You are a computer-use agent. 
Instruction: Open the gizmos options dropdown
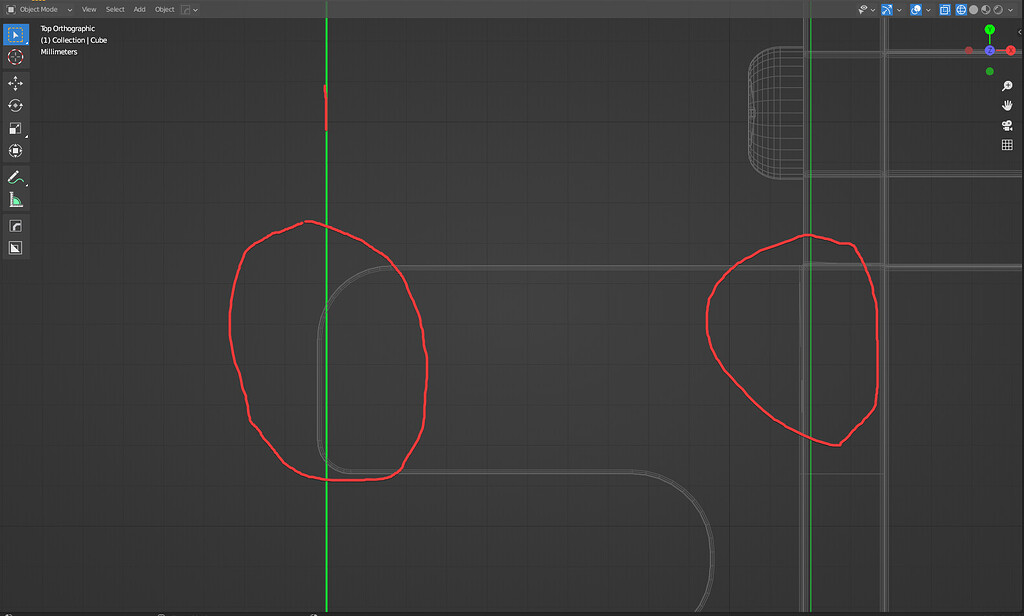(899, 10)
